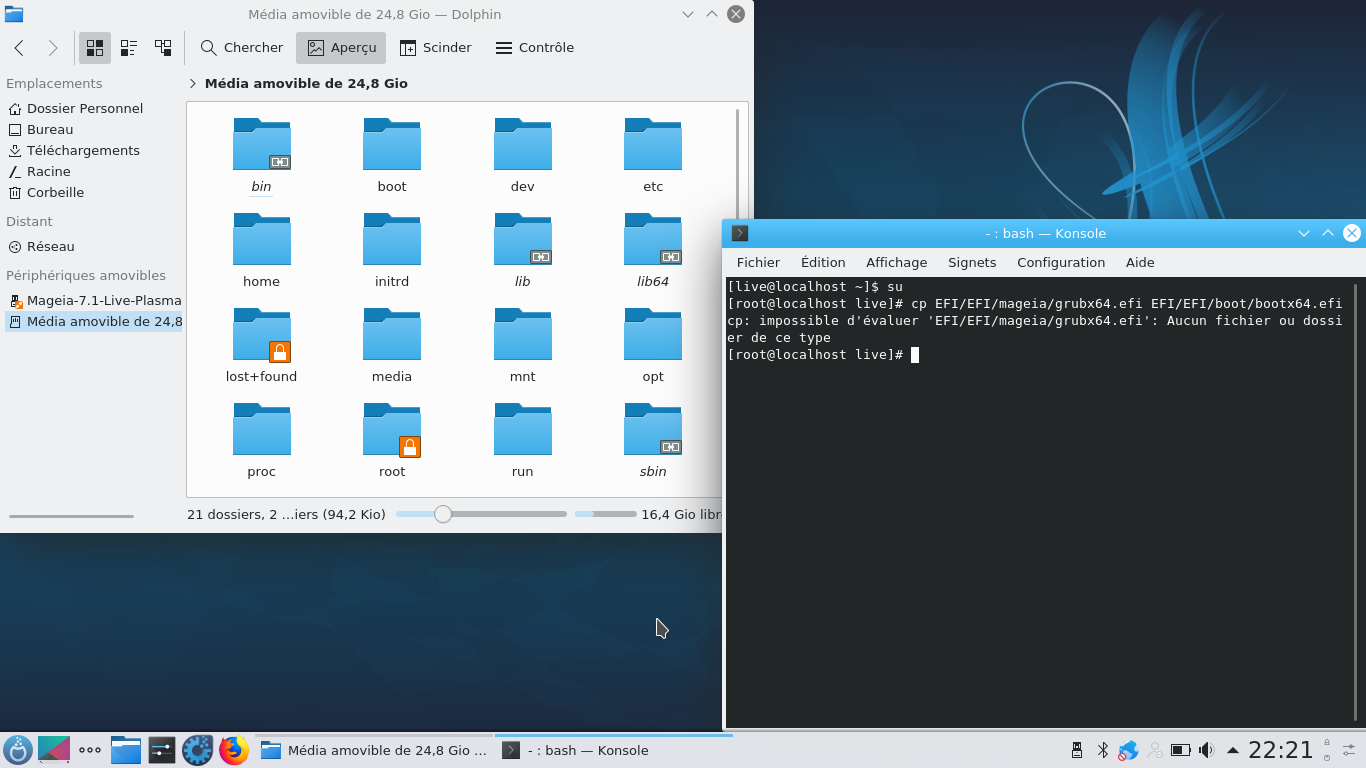Open the Contrôle menu in Dolphin

(x=535, y=47)
